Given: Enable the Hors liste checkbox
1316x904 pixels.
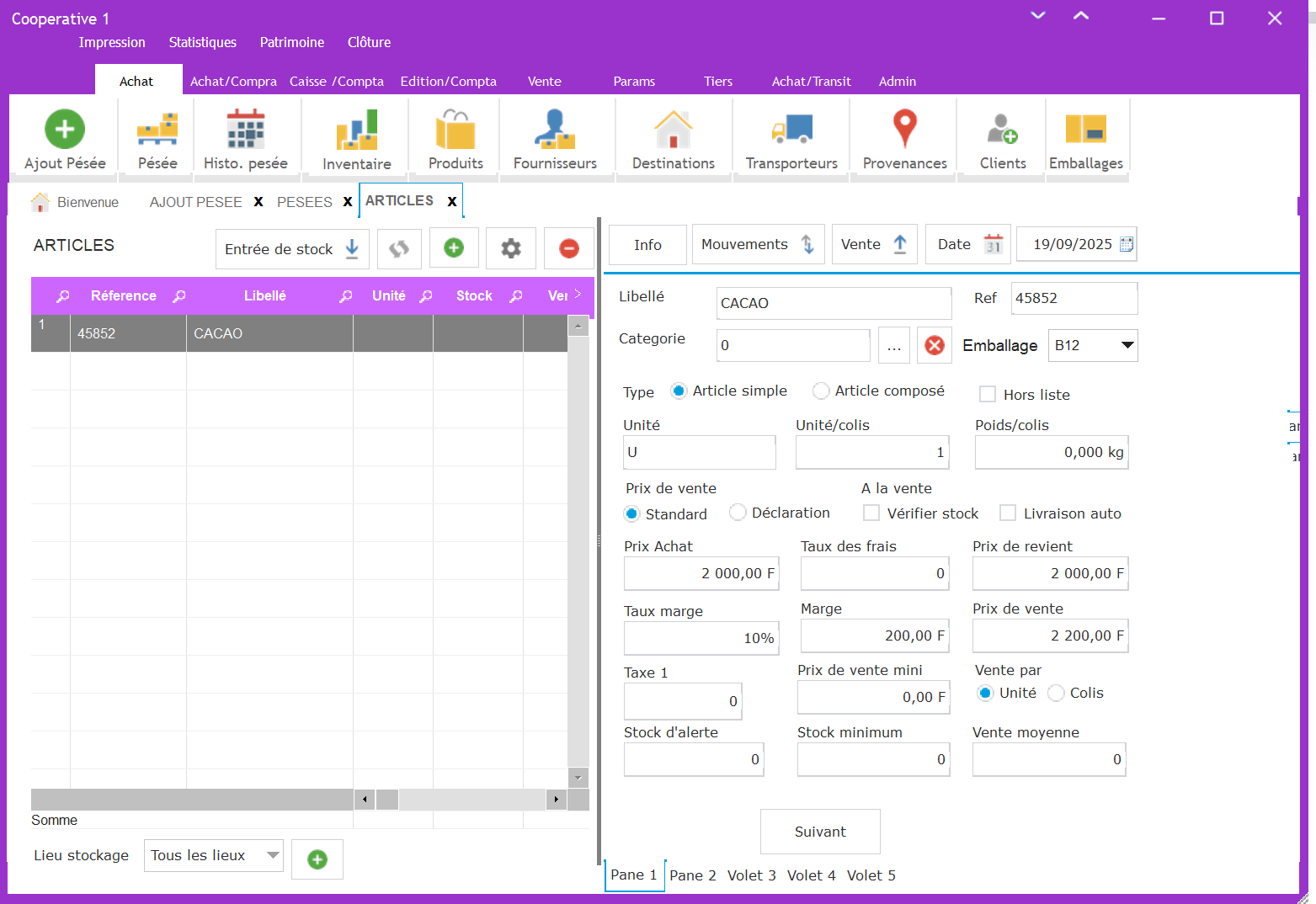Looking at the screenshot, I should click(988, 395).
